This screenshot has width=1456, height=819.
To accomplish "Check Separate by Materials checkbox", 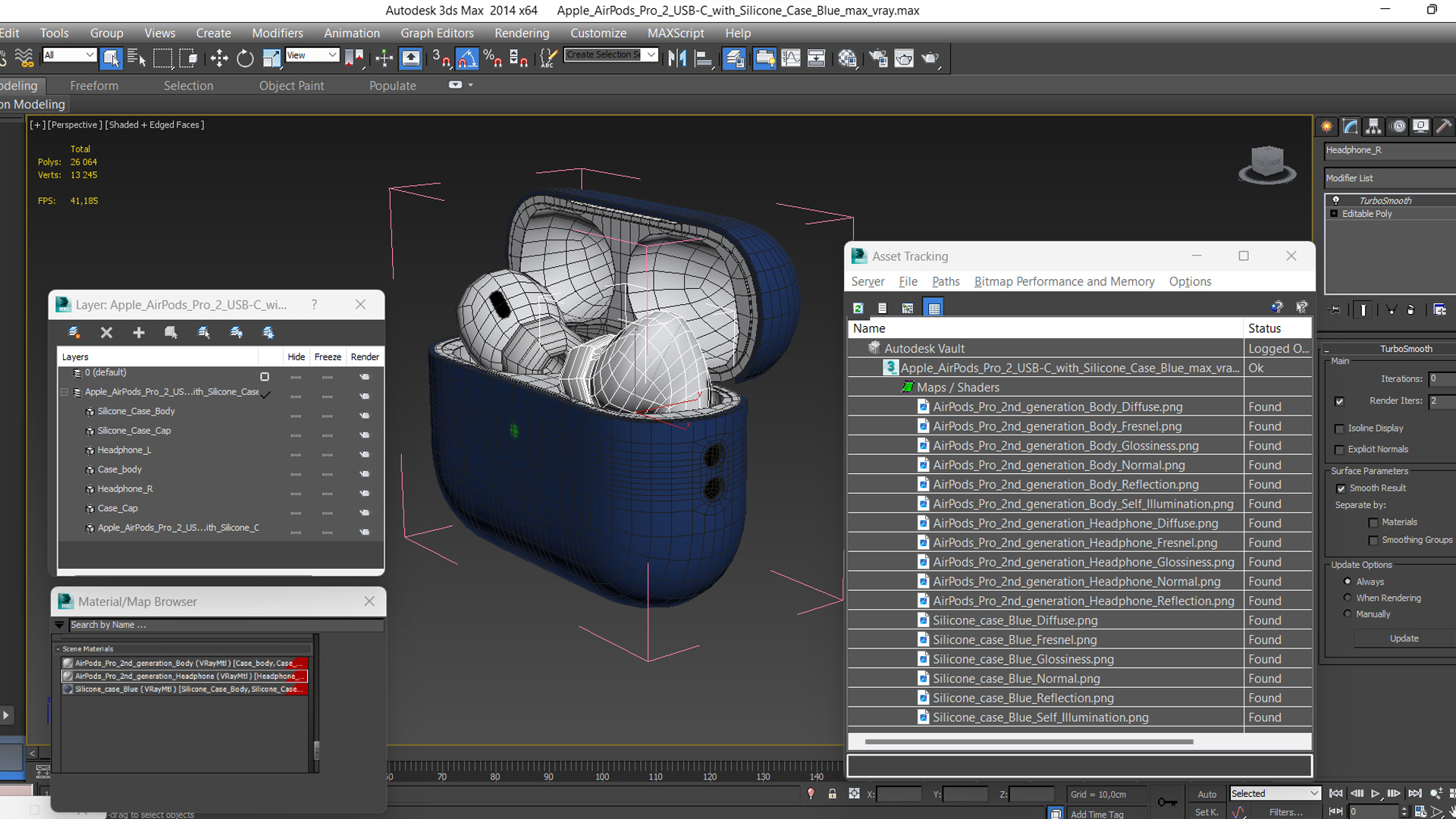I will 1373,522.
